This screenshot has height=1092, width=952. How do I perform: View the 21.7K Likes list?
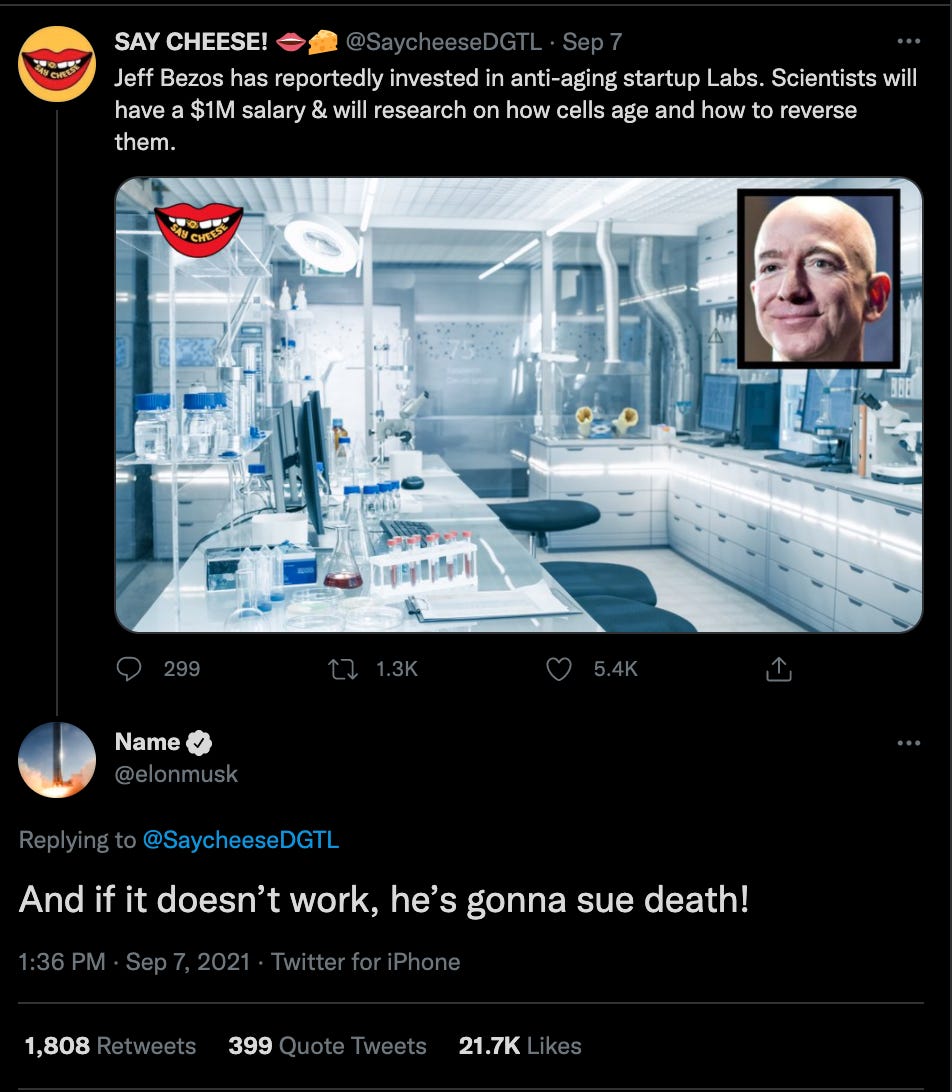coord(520,1046)
